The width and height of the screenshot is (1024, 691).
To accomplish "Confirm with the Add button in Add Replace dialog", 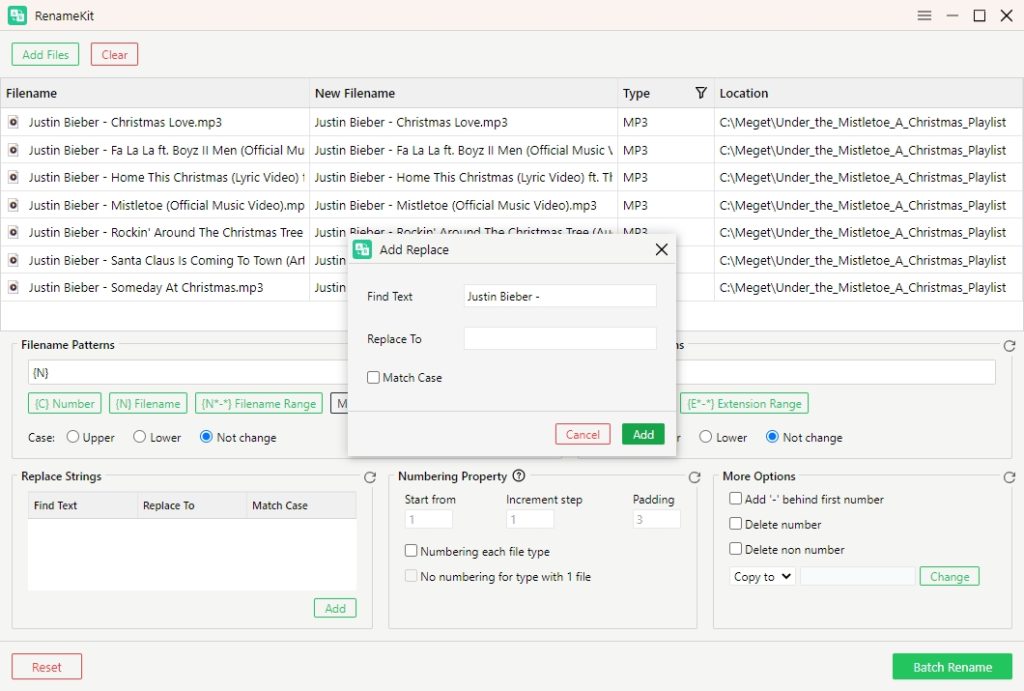I will [644, 434].
